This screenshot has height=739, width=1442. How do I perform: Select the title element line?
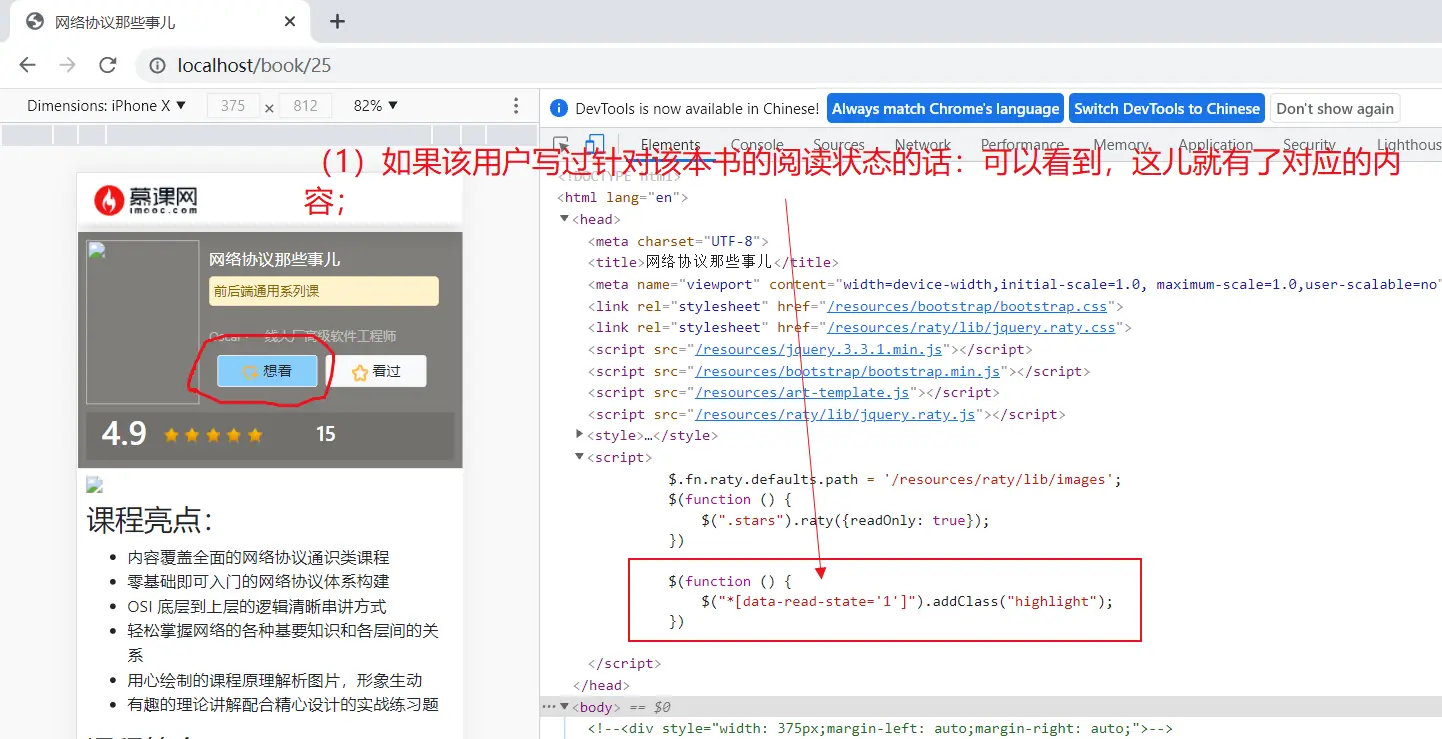[713, 262]
